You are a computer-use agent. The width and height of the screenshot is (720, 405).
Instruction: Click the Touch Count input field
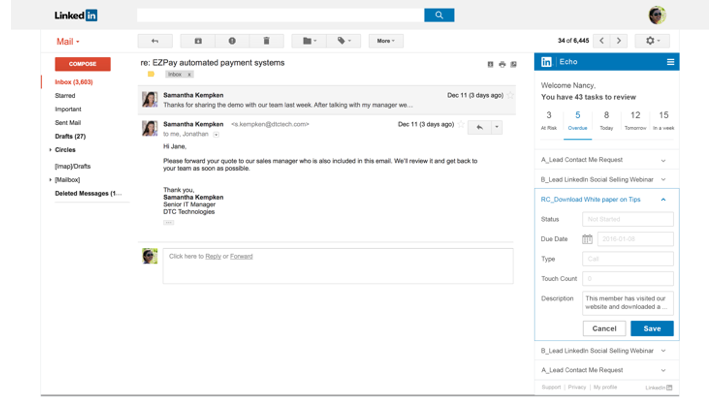(628, 279)
